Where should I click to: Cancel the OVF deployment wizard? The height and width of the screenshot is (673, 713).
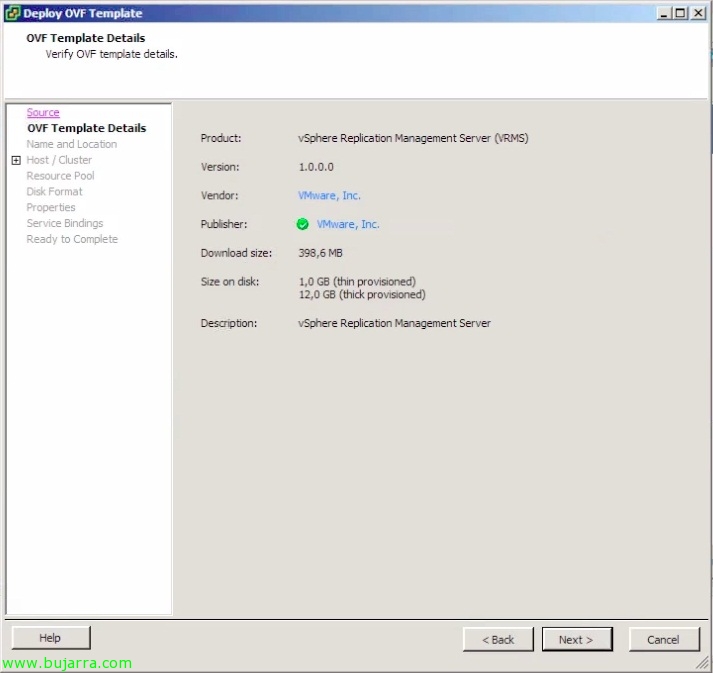click(x=663, y=640)
